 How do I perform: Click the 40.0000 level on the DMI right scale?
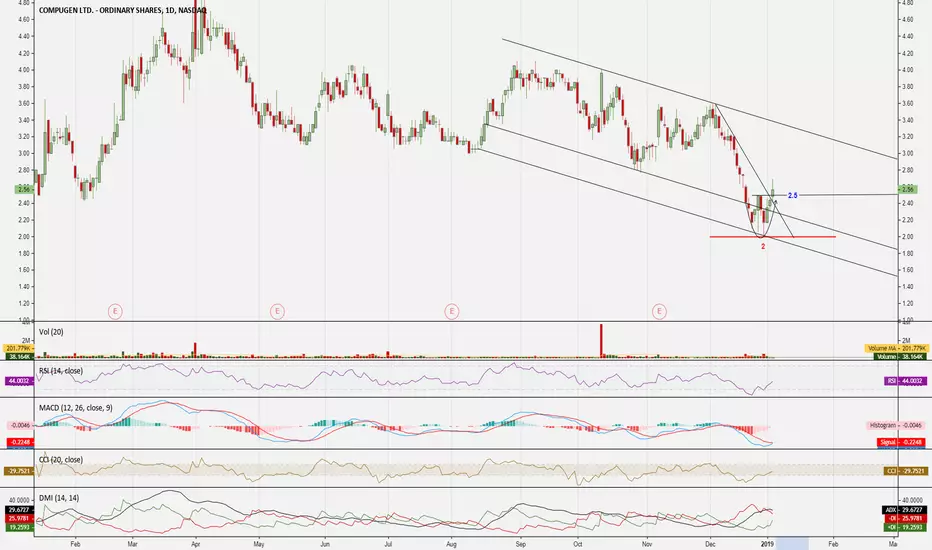(912, 500)
